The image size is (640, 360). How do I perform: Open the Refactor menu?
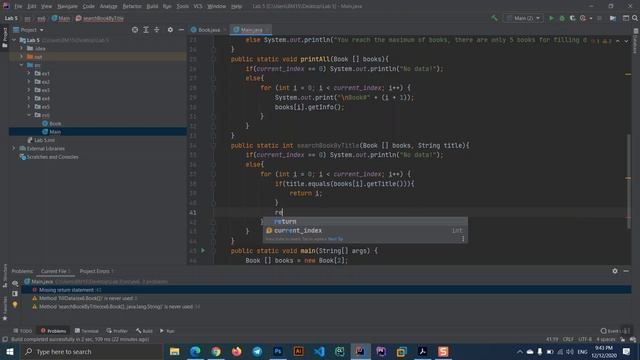point(132,6)
